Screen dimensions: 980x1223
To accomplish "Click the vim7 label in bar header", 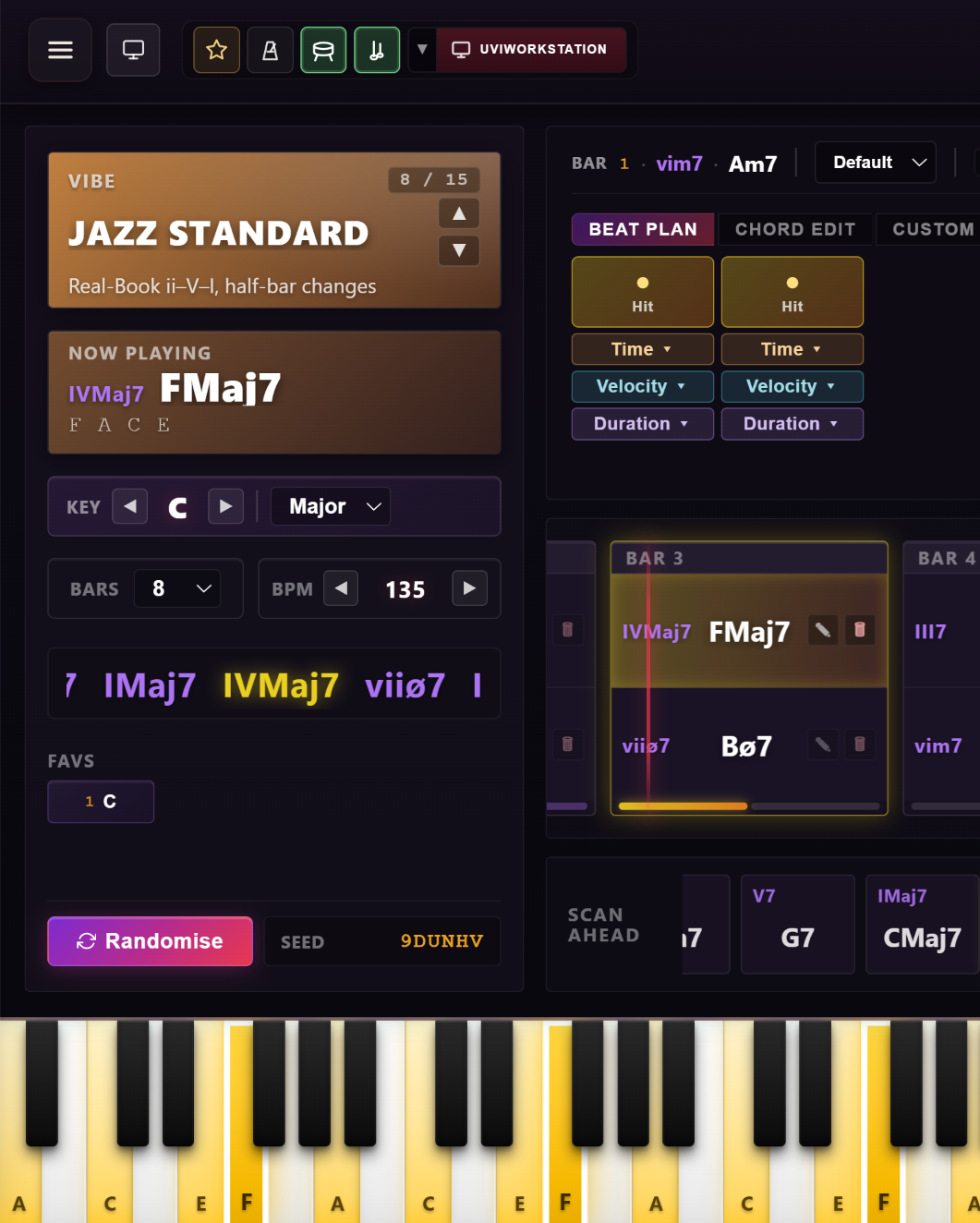I will coord(679,164).
